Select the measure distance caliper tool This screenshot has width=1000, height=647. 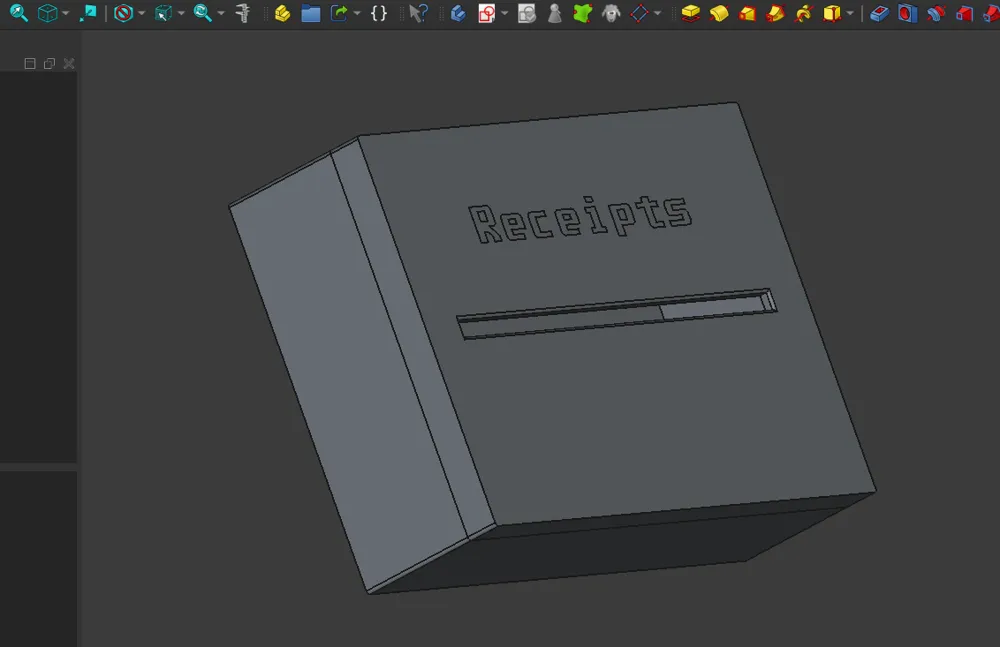[x=240, y=14]
